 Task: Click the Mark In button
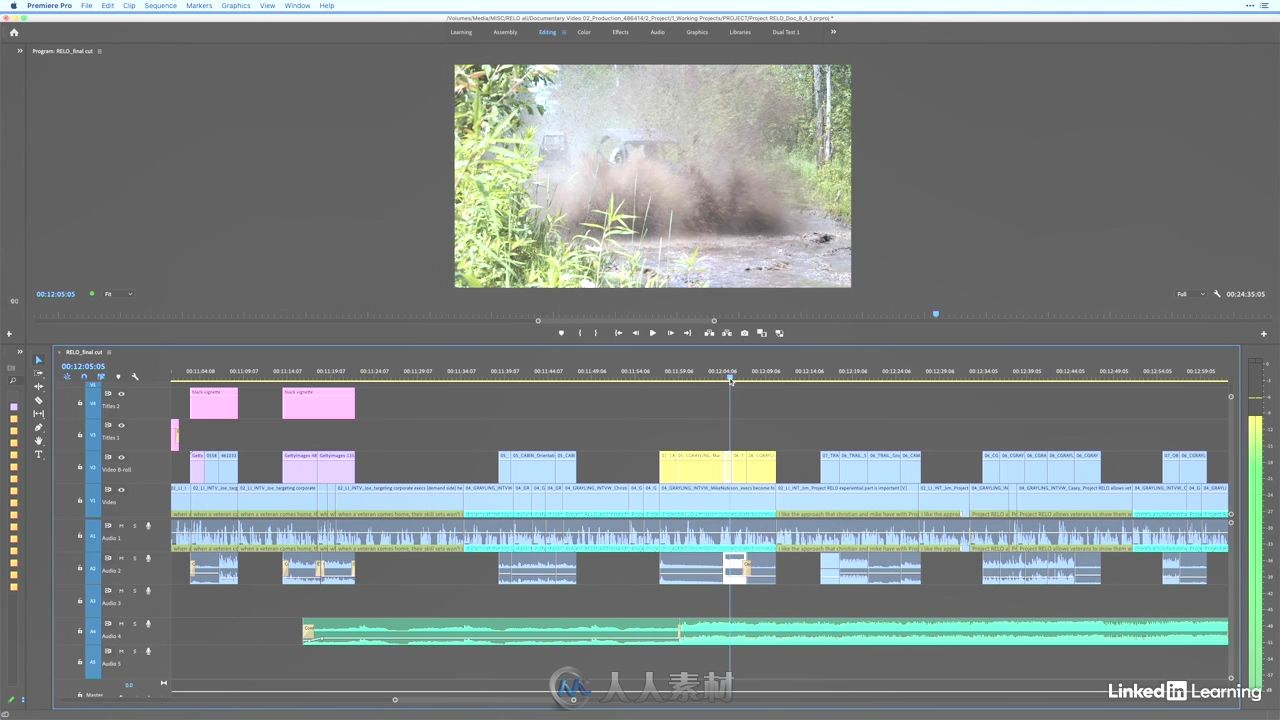pyautogui.click(x=579, y=333)
